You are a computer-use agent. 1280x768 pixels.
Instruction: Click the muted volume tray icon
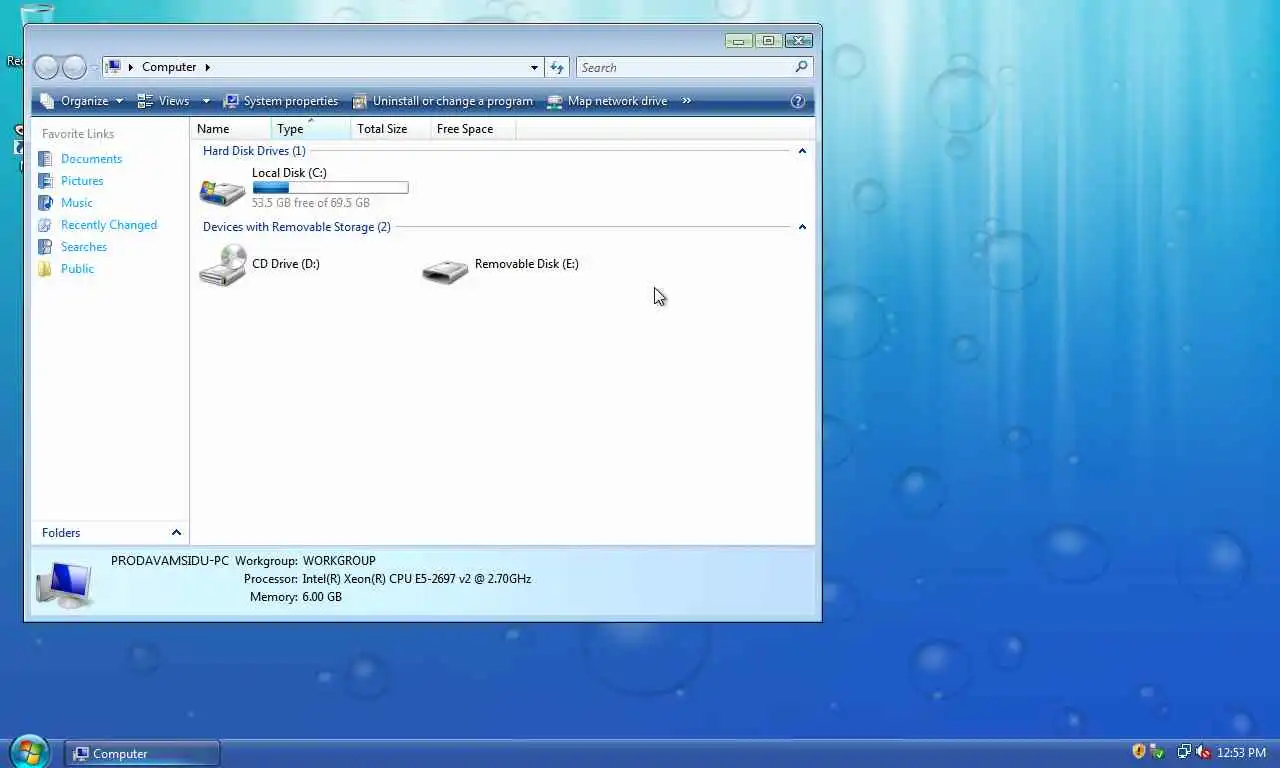click(1203, 752)
